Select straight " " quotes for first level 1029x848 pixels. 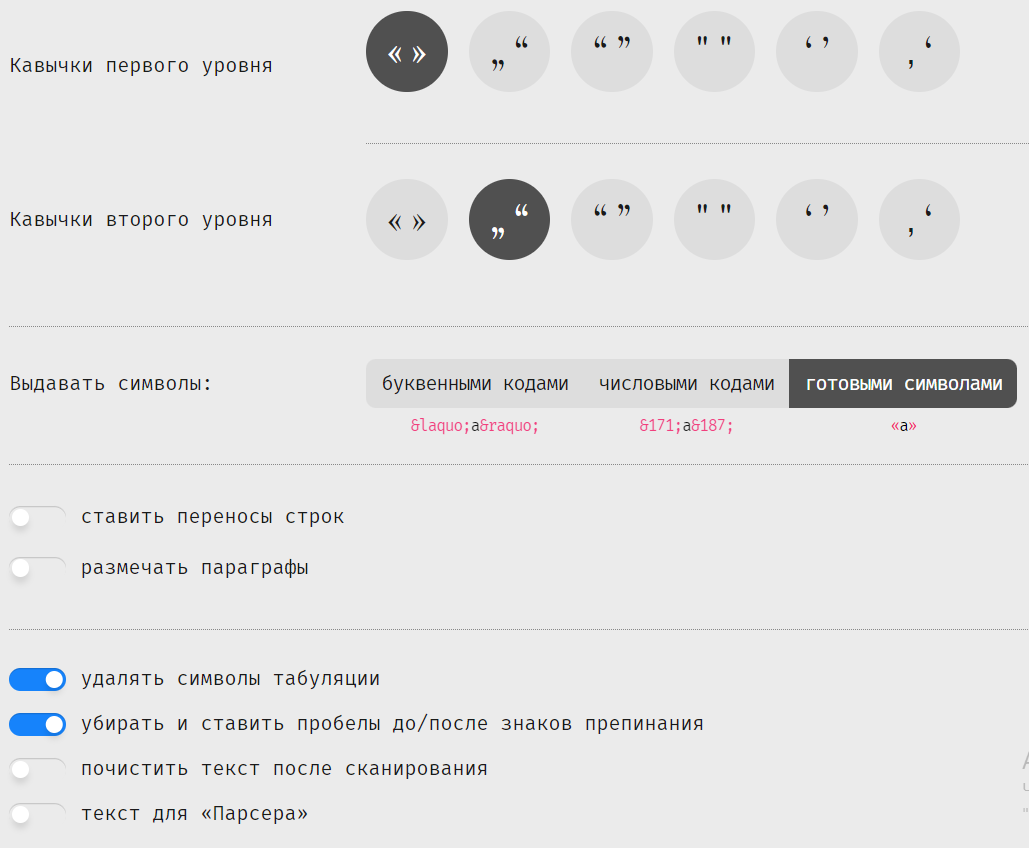tap(714, 52)
